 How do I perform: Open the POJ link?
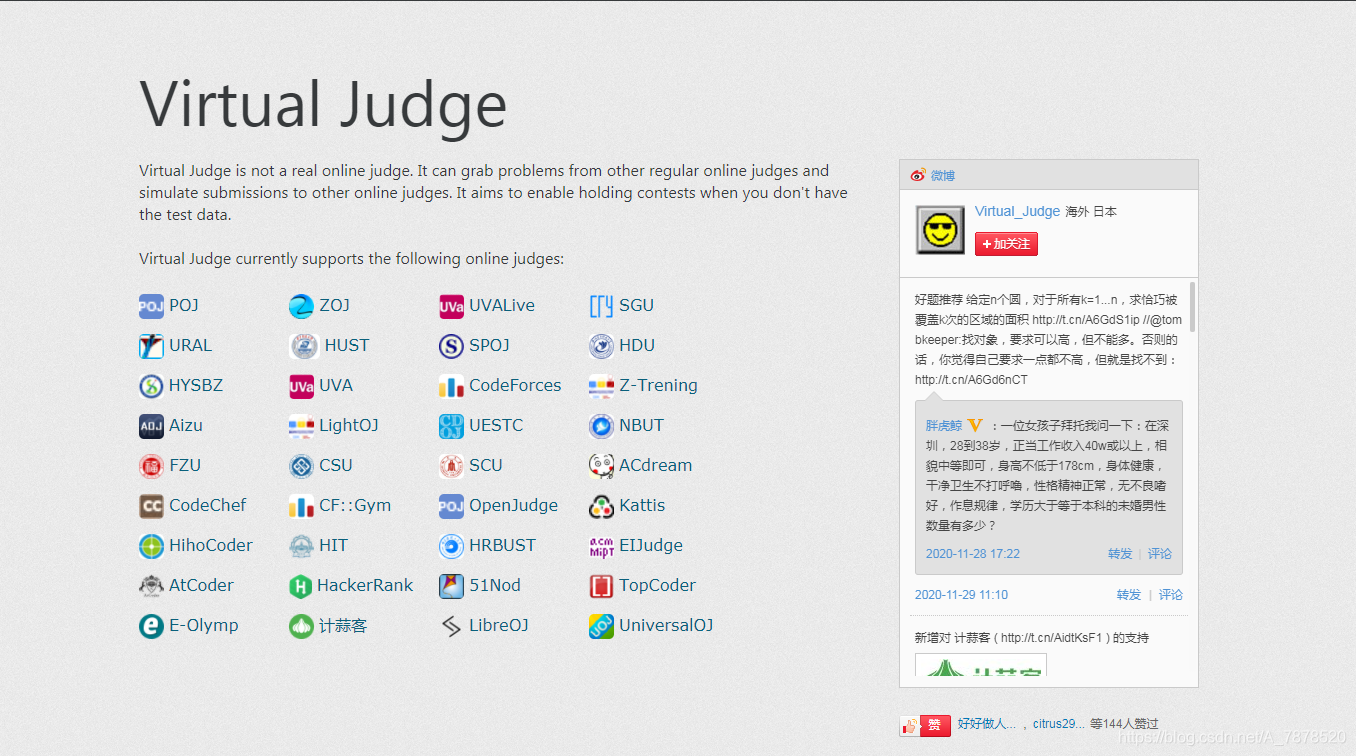coord(184,305)
